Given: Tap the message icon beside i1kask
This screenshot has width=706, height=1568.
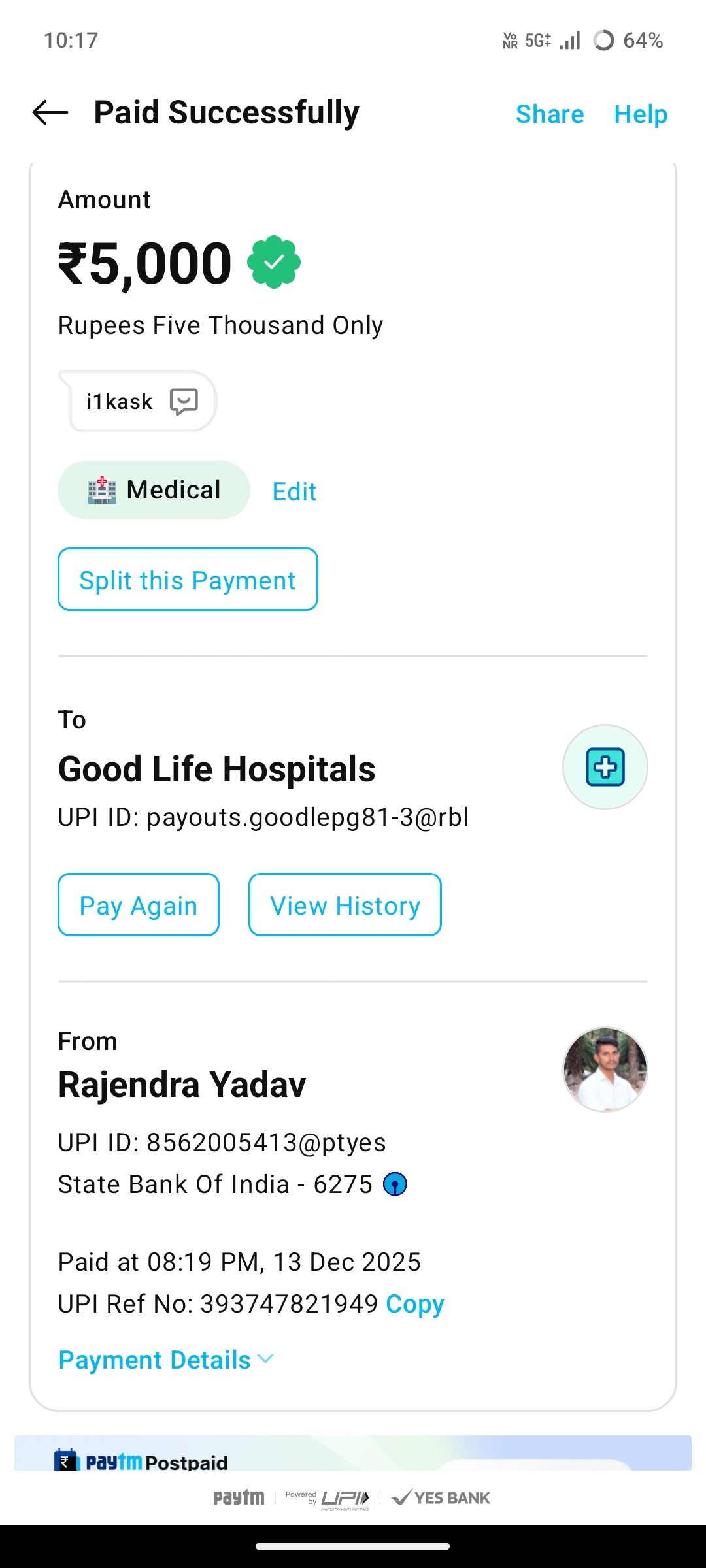Looking at the screenshot, I should click(184, 401).
